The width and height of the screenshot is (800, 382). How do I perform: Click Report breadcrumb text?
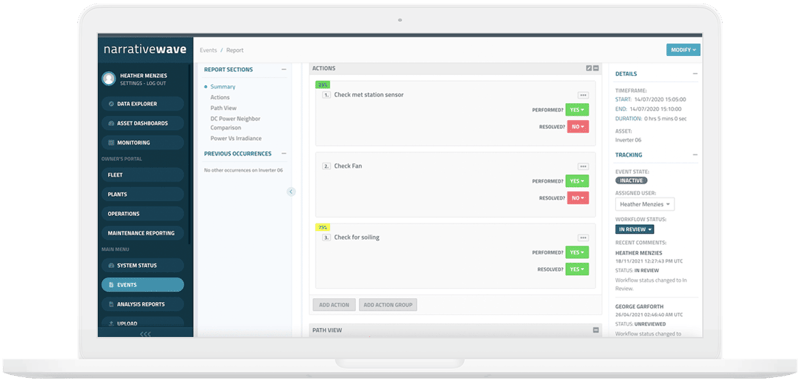click(235, 50)
